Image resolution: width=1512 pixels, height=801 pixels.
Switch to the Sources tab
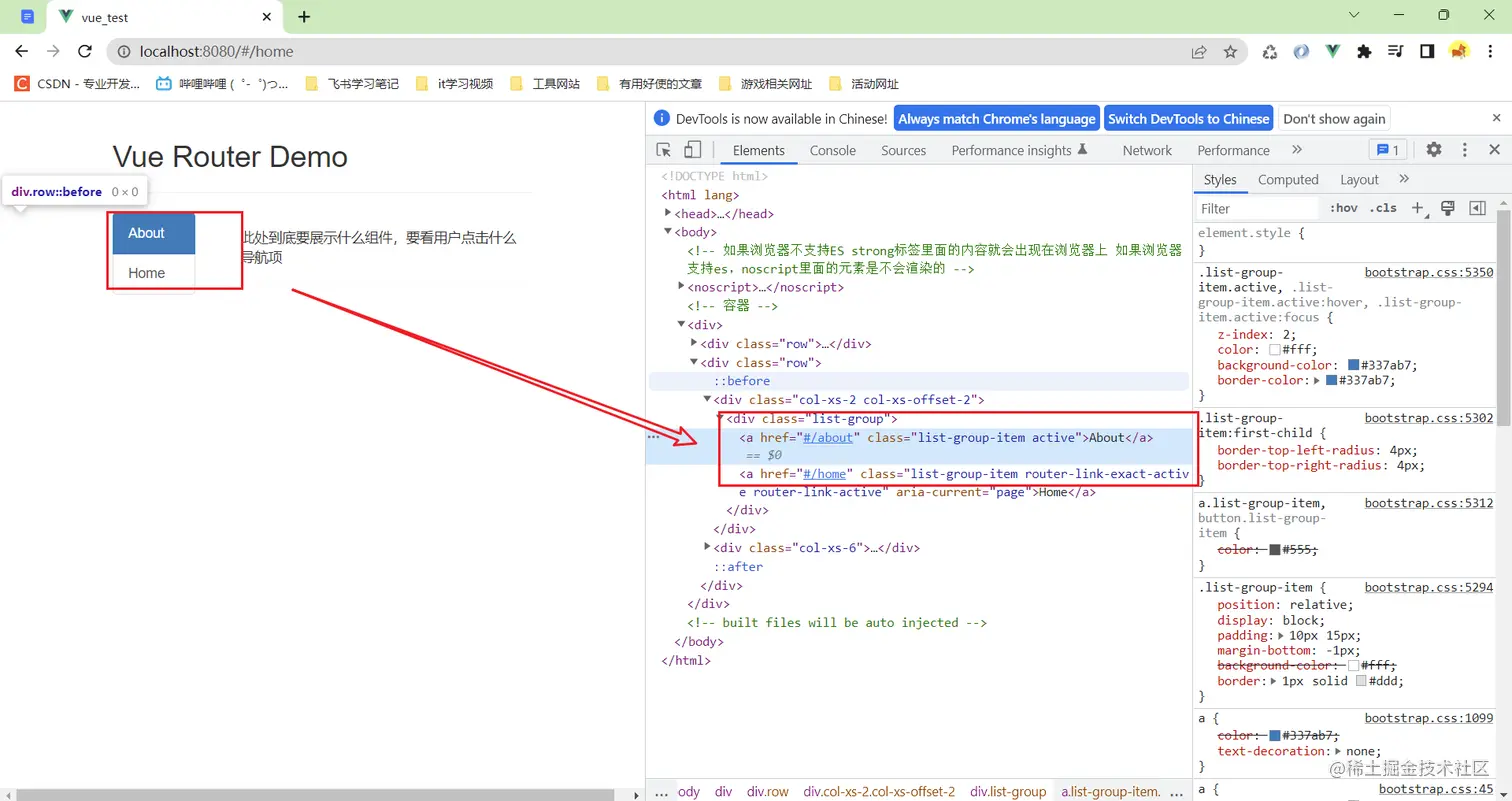point(904,150)
